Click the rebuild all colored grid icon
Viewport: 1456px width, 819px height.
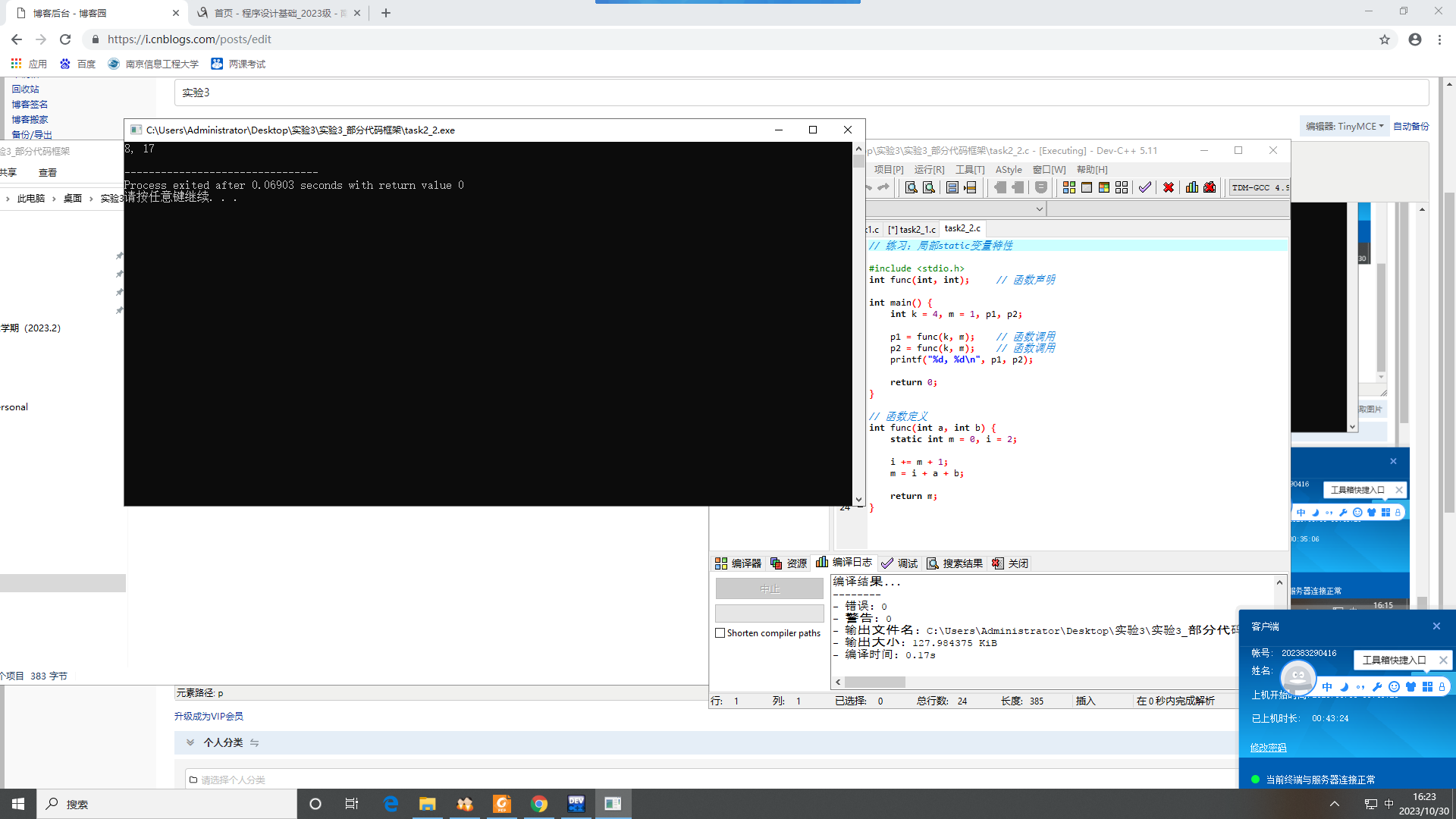coord(1122,187)
